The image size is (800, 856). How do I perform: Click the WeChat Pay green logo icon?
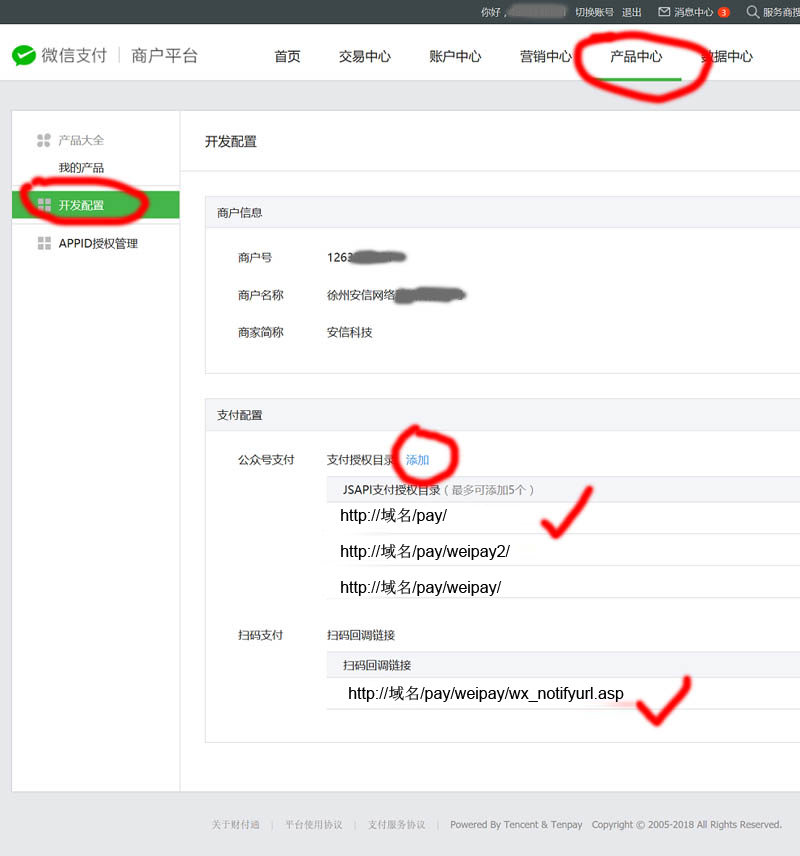pyautogui.click(x=24, y=55)
